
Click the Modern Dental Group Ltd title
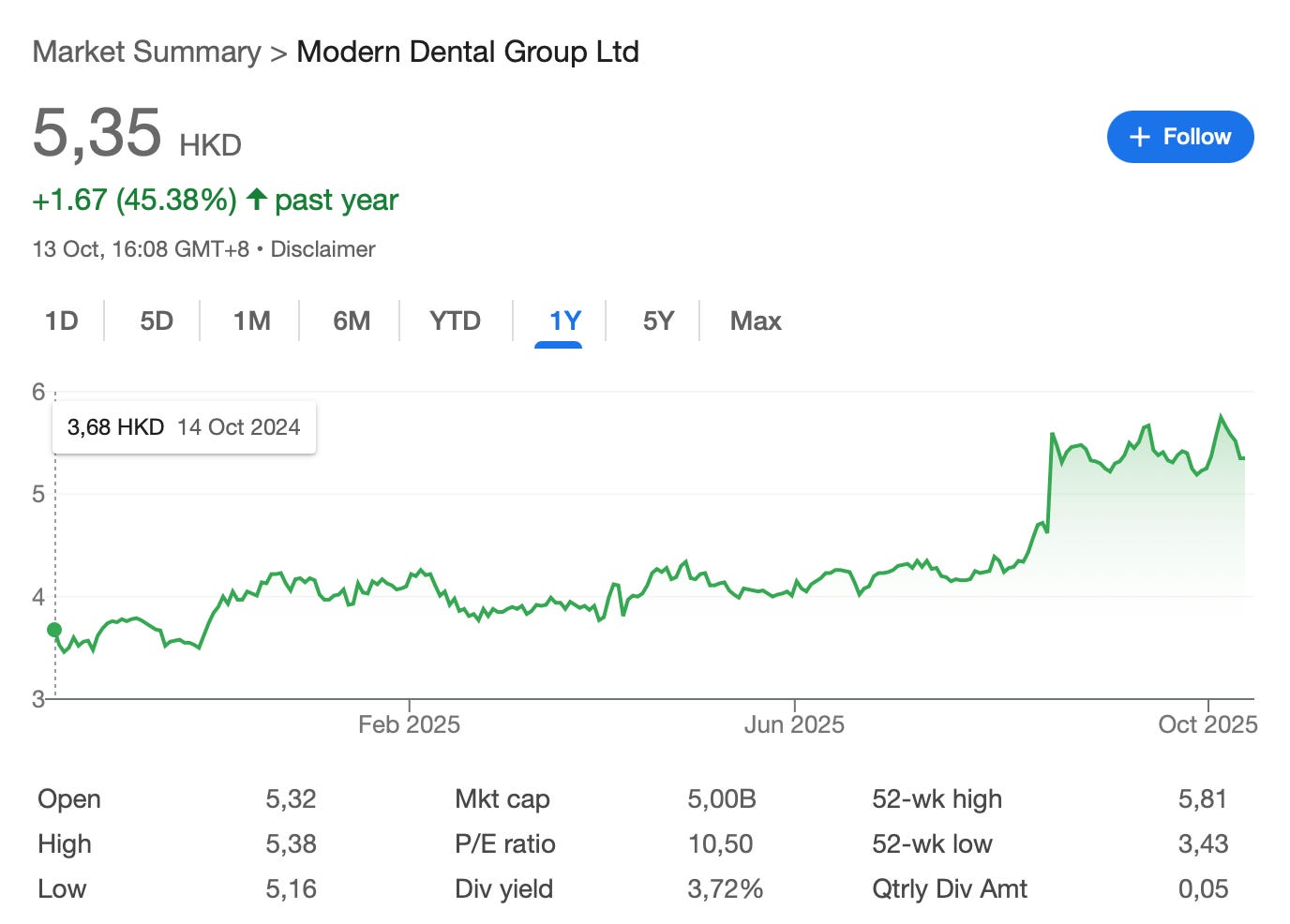coord(468,52)
